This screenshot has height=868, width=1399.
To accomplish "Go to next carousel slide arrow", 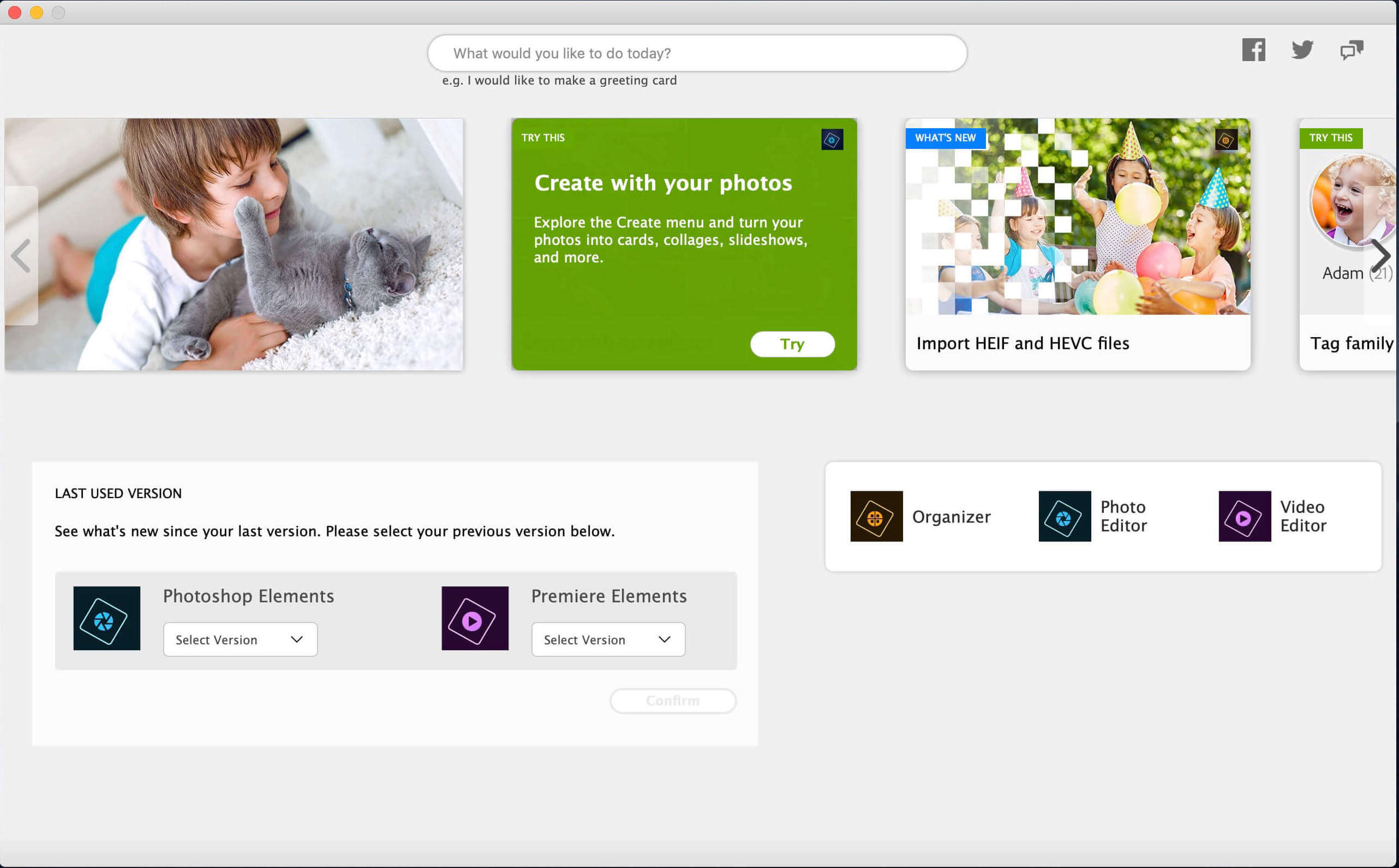I will 1380,255.
